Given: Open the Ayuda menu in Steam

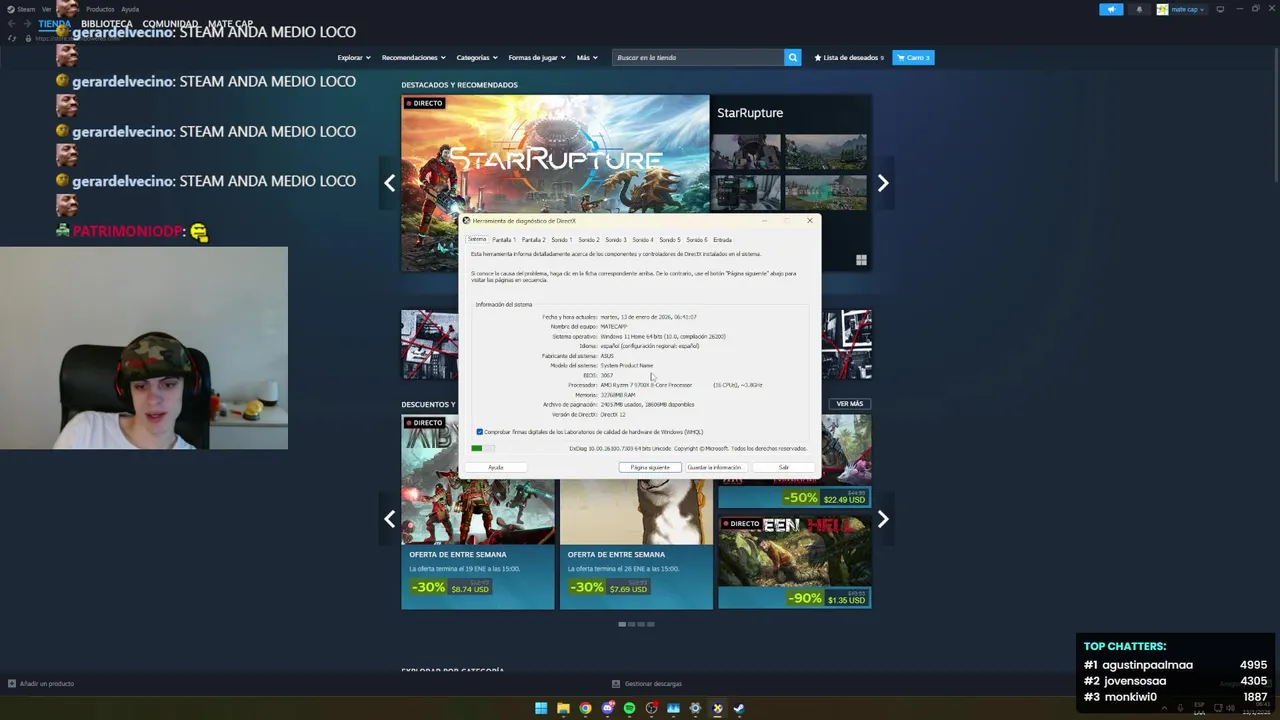Looking at the screenshot, I should click(x=130, y=9).
